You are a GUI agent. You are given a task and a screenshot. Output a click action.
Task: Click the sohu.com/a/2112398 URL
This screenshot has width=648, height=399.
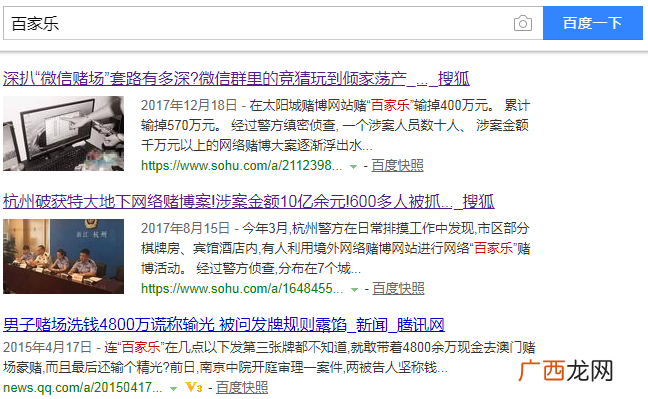[x=241, y=166]
